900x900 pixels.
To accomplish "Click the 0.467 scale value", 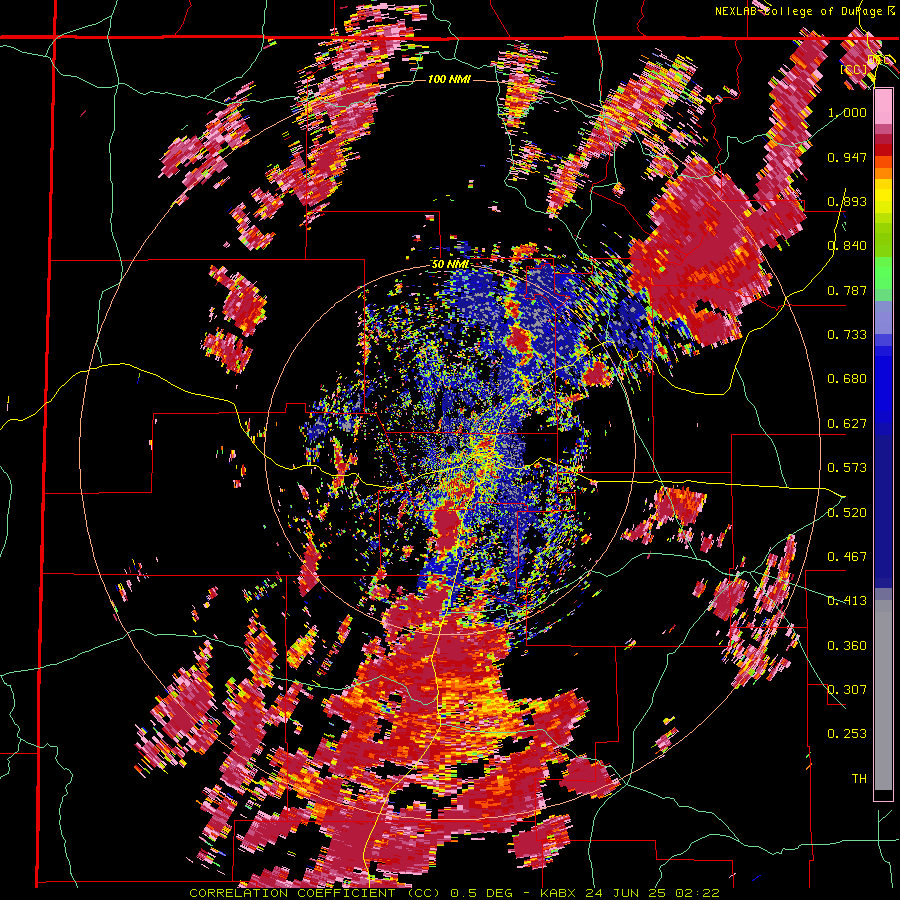I will pos(847,557).
